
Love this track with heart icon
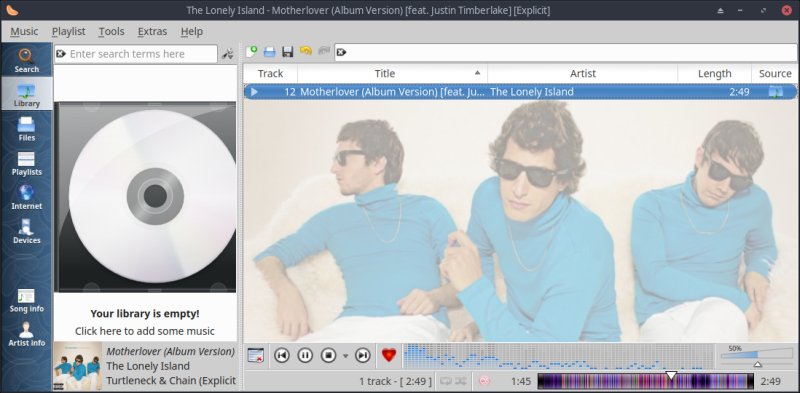[389, 355]
